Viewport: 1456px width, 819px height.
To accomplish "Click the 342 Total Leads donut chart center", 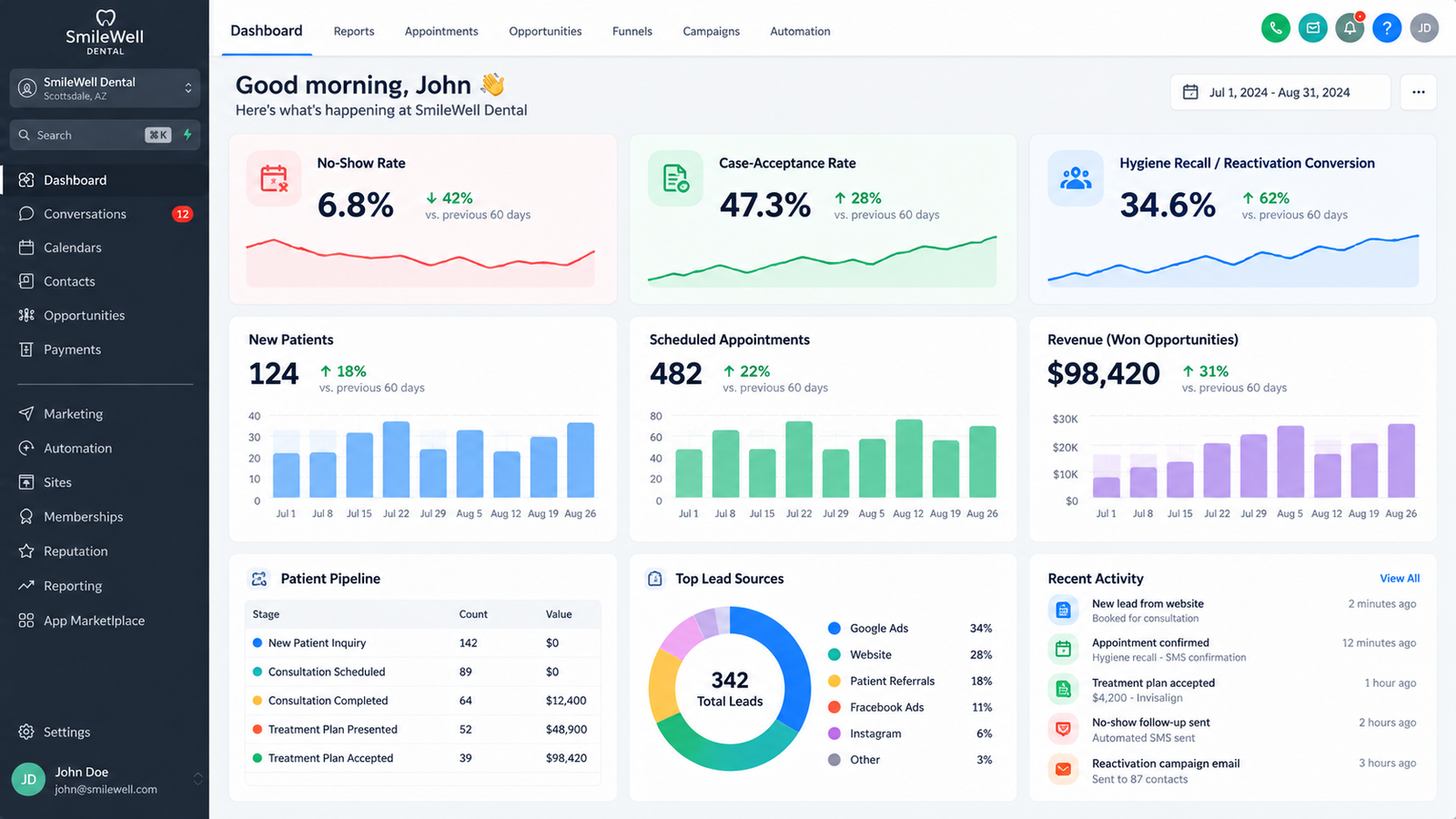I will coord(730,689).
